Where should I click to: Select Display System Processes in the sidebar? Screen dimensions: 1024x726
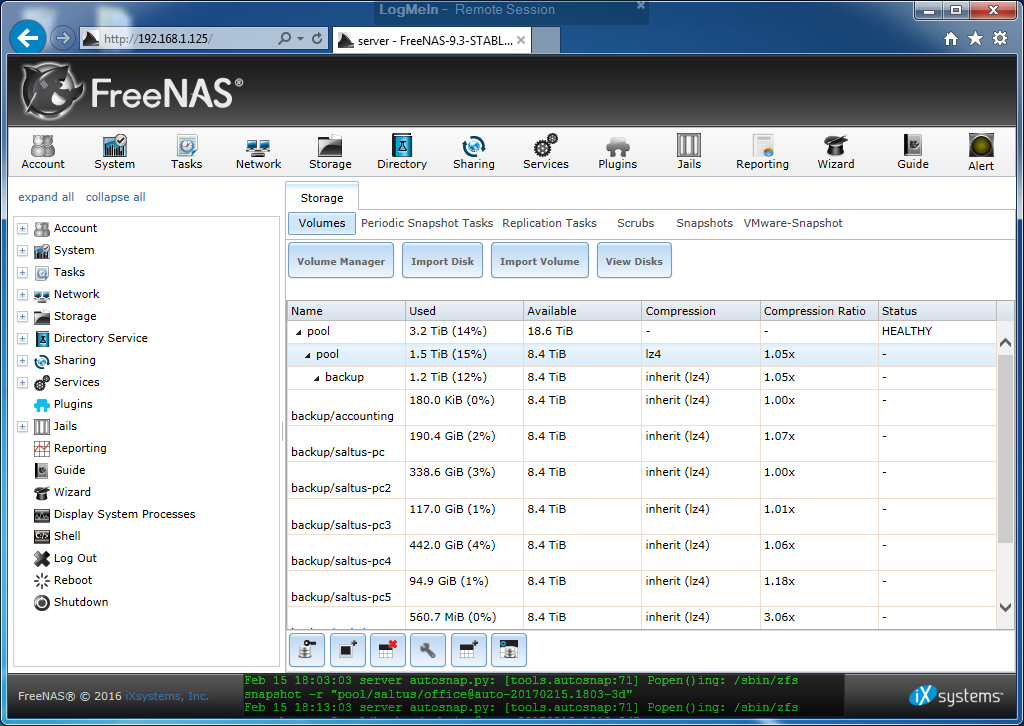124,514
